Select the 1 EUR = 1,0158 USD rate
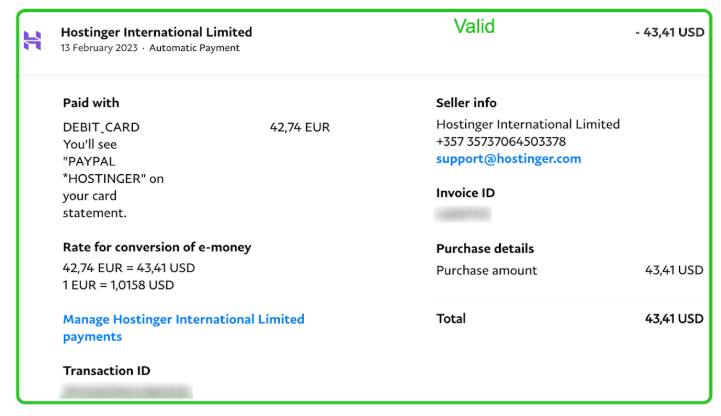The width and height of the screenshot is (721, 416). [x=118, y=285]
